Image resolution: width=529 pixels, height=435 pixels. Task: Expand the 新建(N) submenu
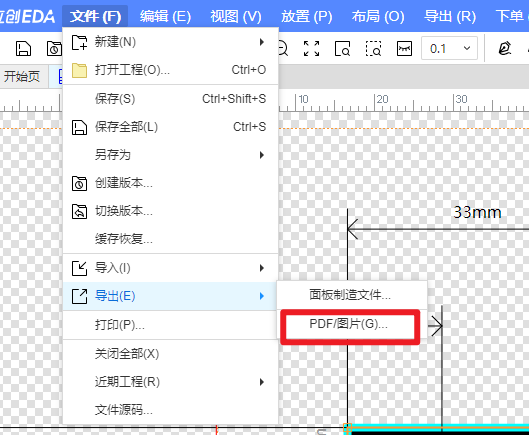[x=170, y=42]
